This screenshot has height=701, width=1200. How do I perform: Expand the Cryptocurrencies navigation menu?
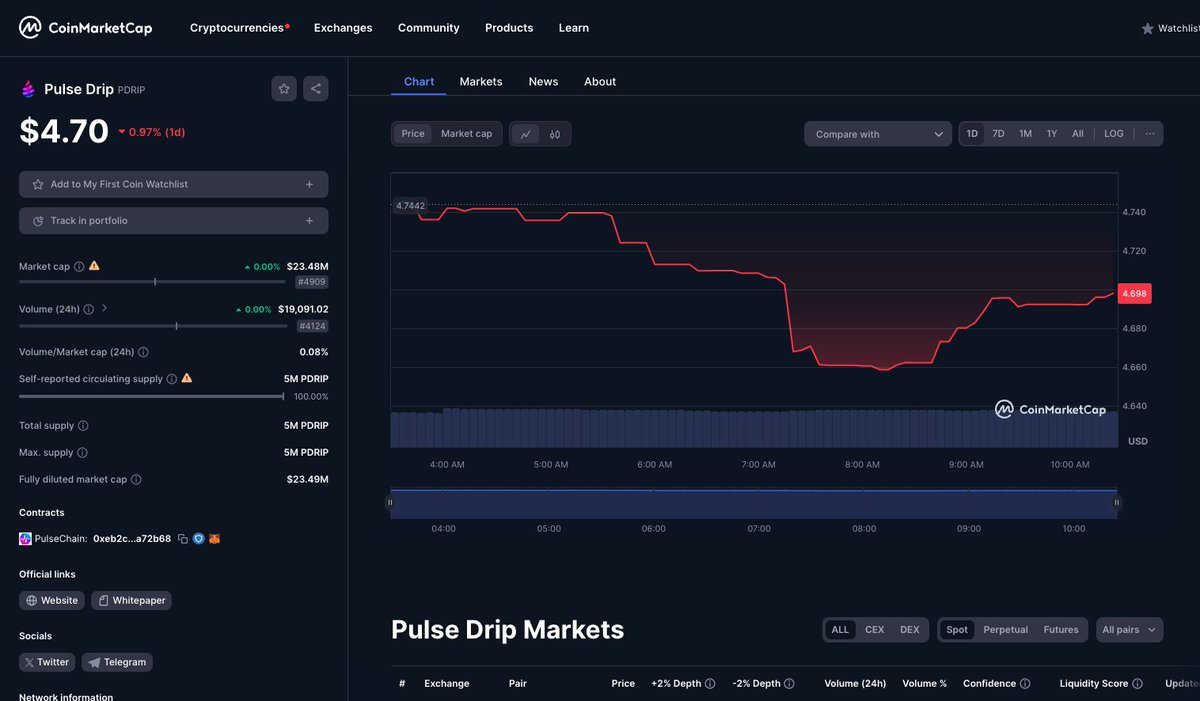pos(236,27)
